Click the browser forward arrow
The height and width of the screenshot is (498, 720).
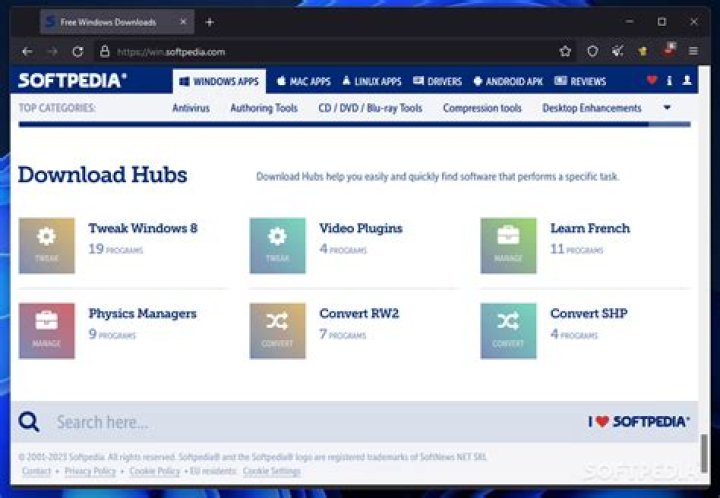(x=53, y=51)
